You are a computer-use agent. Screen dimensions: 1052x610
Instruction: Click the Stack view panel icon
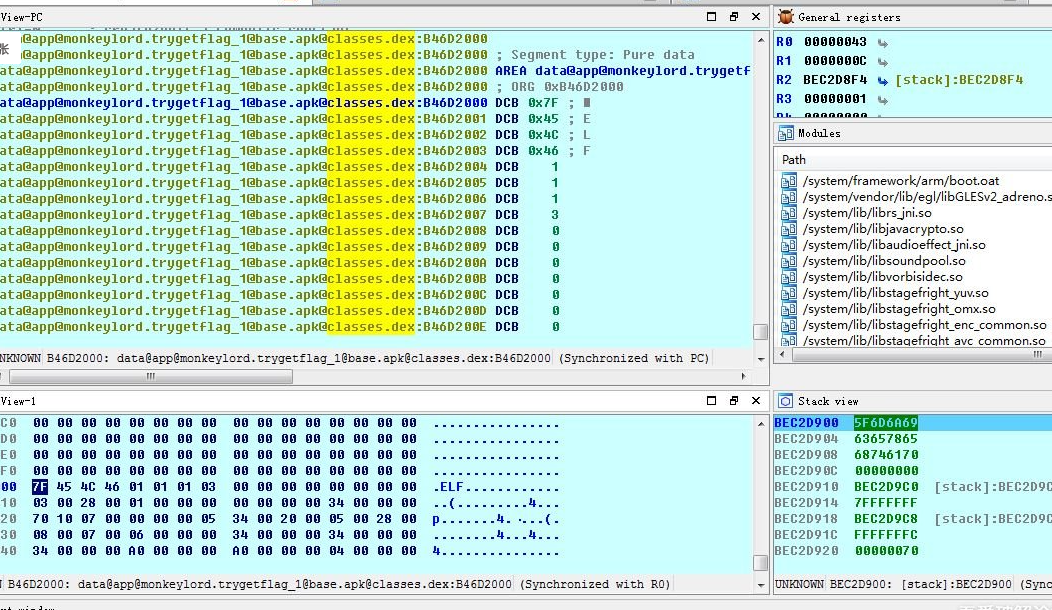786,401
